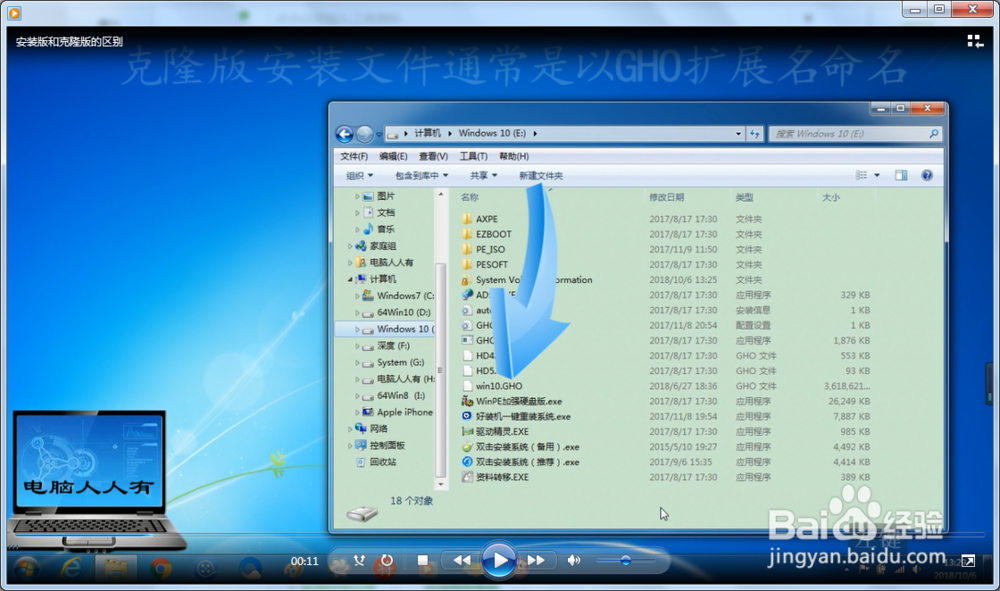The height and width of the screenshot is (591, 1000).
Task: Sort files by the 修改日期 column header
Action: (x=666, y=198)
